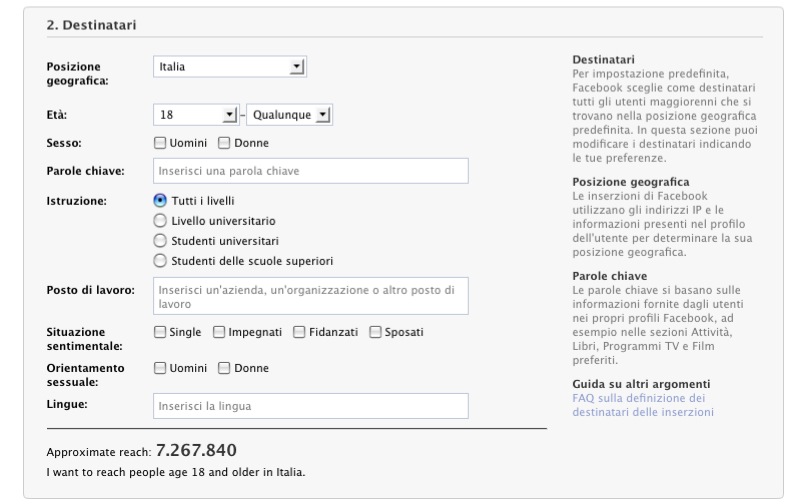Open the maximum age Qualunque dropdown

288,116
